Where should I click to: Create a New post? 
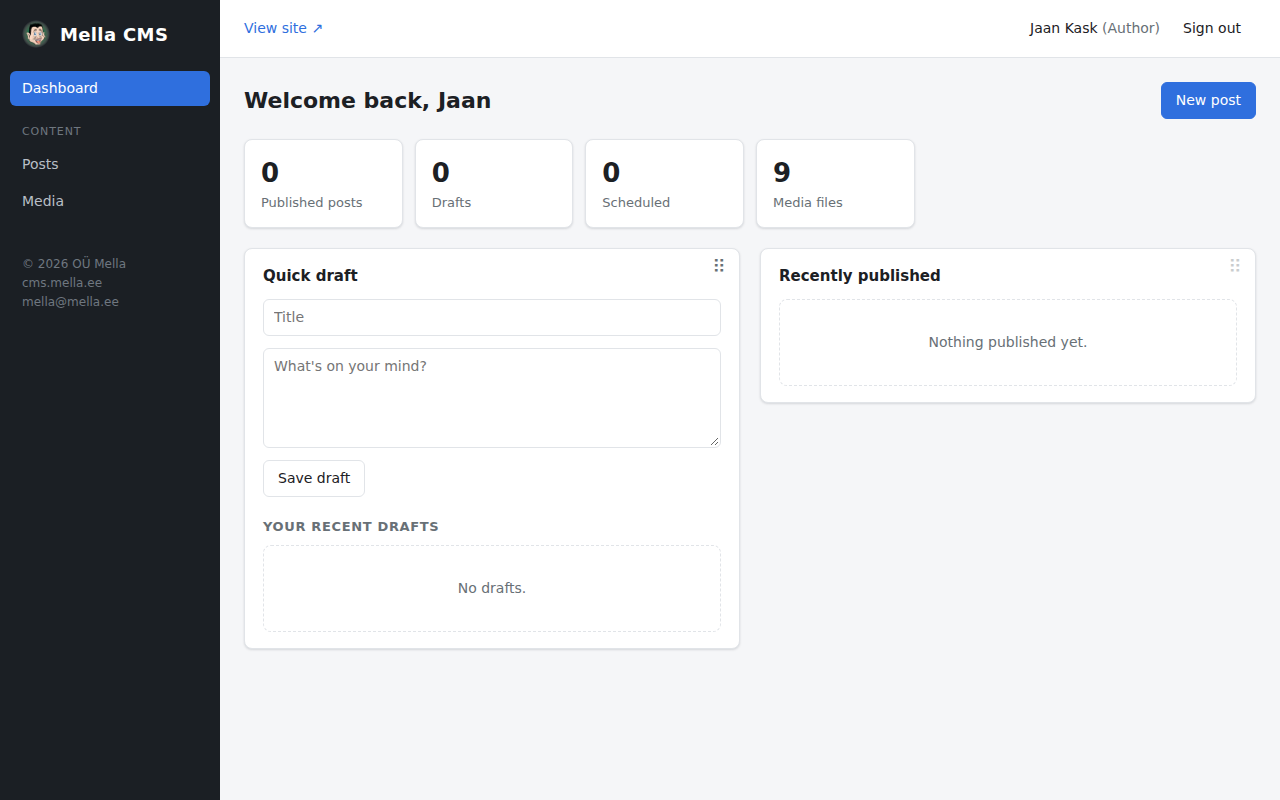click(x=1208, y=100)
